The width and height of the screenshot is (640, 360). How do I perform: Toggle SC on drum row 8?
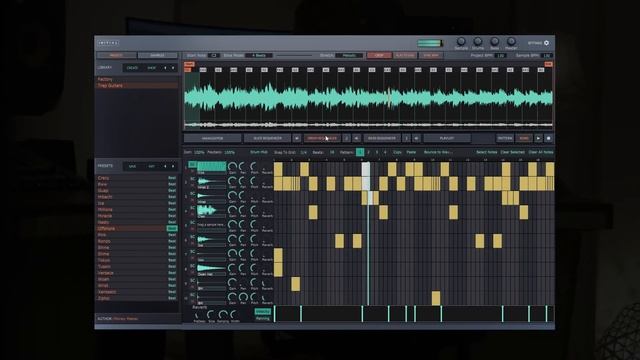(x=192, y=266)
